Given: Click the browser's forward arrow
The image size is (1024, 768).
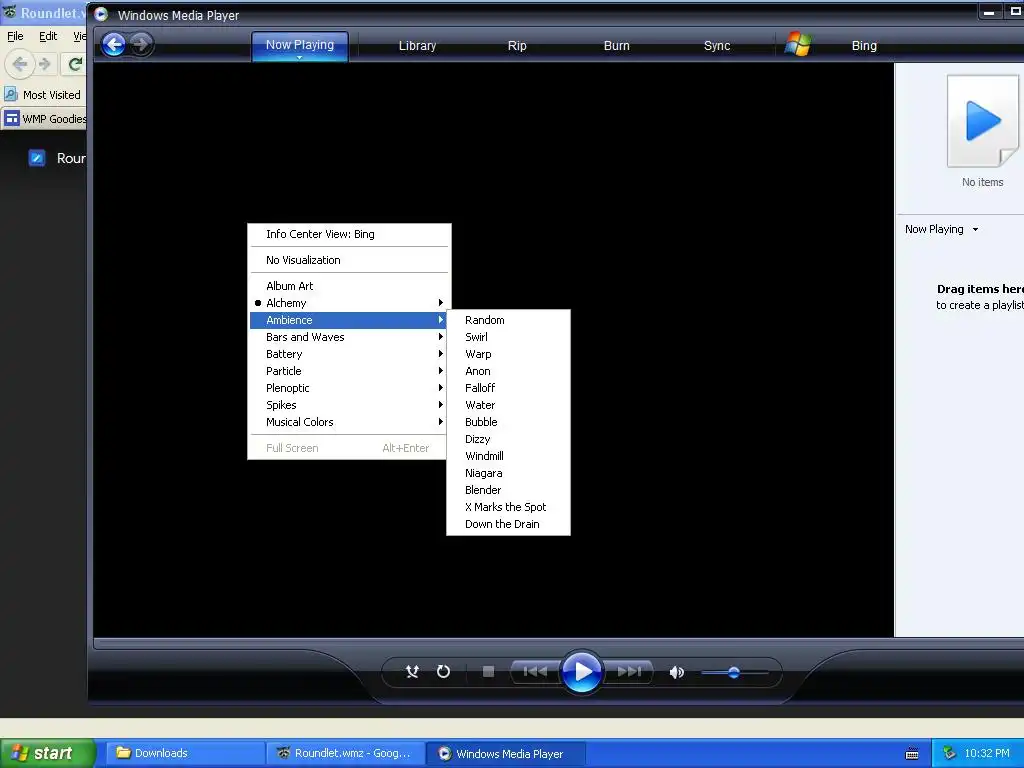Looking at the screenshot, I should [x=44, y=64].
